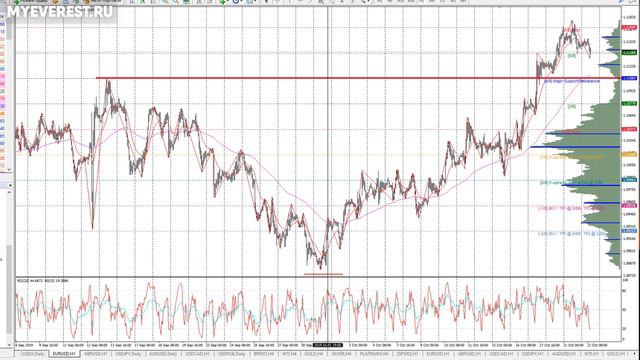Switch to the WTI,H1 chart tab
Image resolution: width=640 pixels, height=360 pixels.
point(591,353)
